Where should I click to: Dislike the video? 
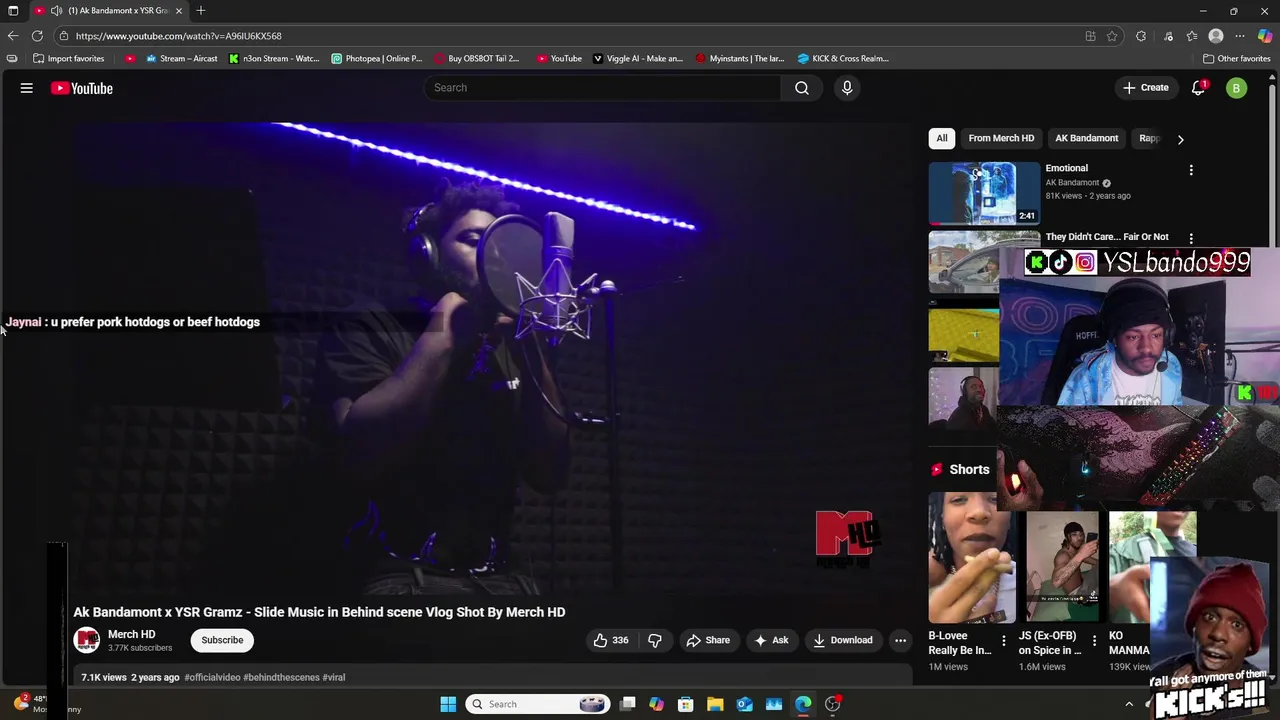pos(655,640)
